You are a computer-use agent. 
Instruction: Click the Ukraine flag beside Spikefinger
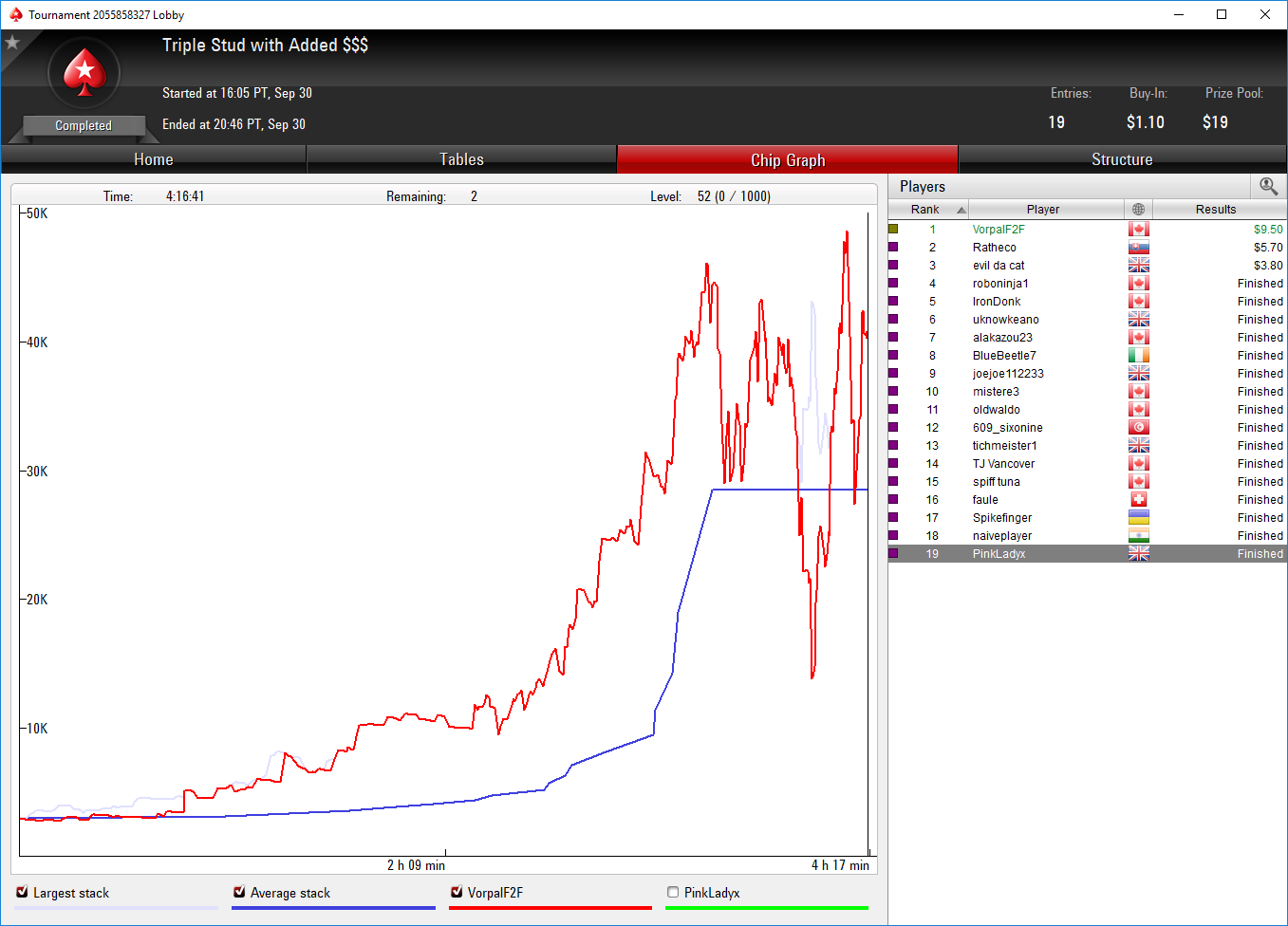coord(1139,517)
